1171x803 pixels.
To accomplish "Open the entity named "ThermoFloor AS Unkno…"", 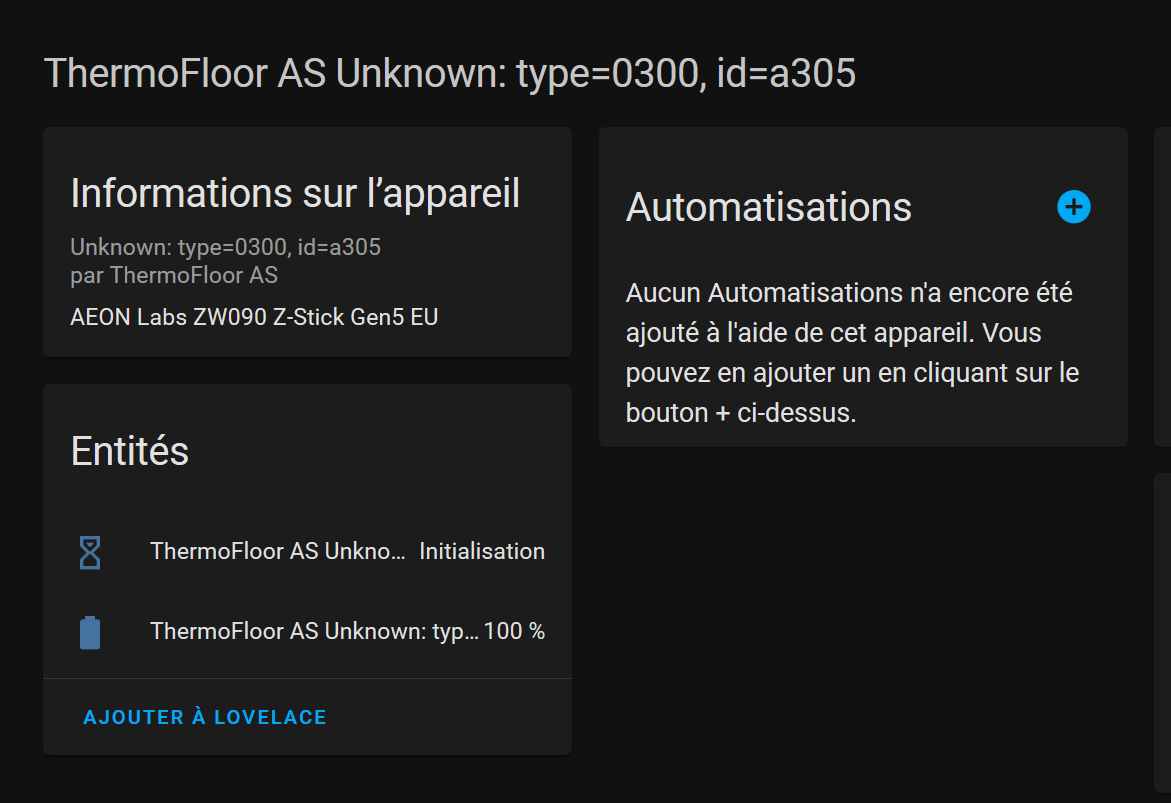I will click(278, 551).
